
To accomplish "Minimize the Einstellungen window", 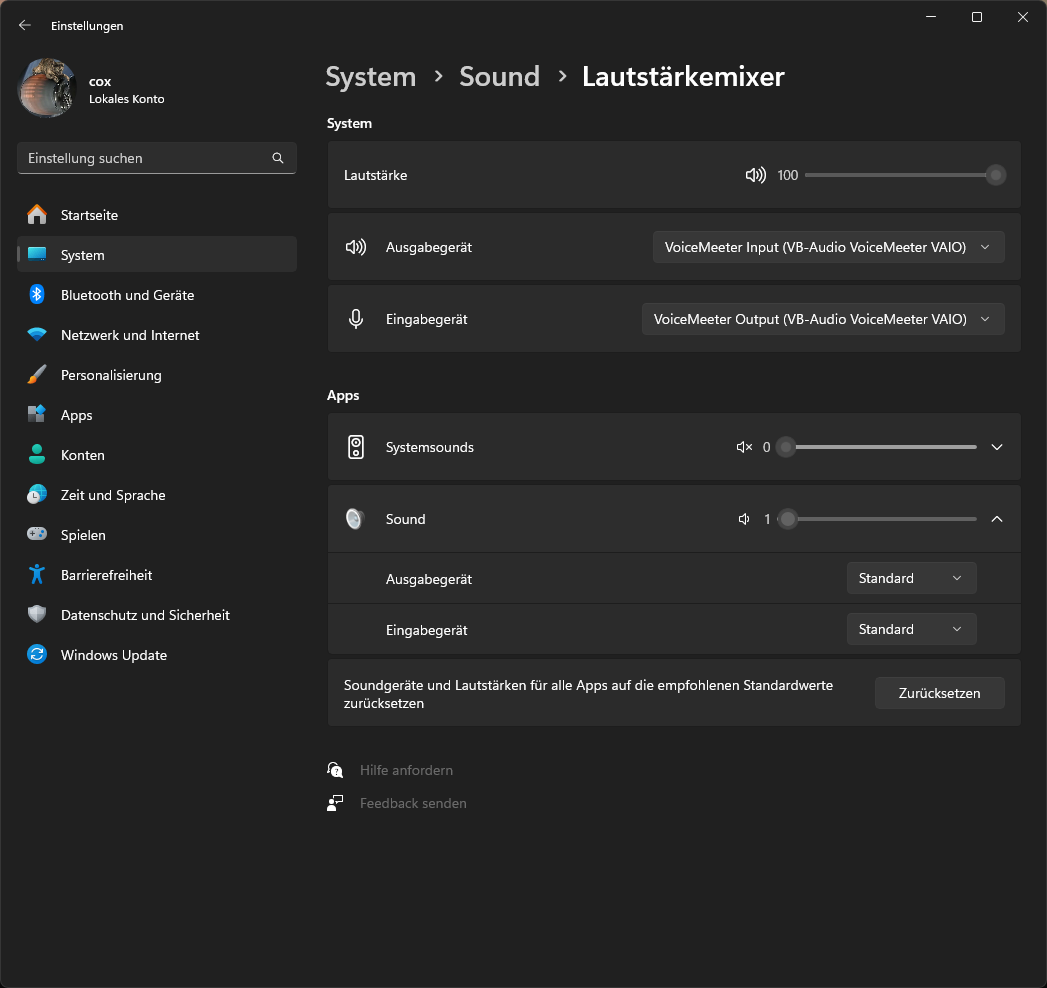I will (931, 17).
